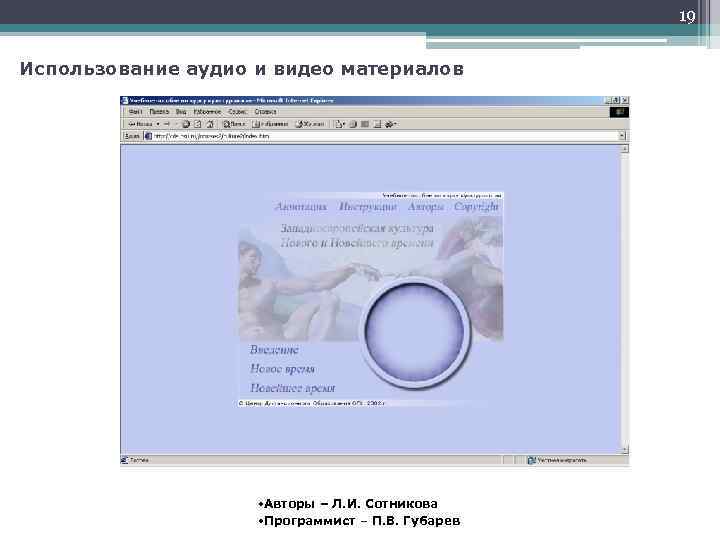Screen dimensions: 720x540
Task: Open the Правка menu
Action: click(159, 112)
